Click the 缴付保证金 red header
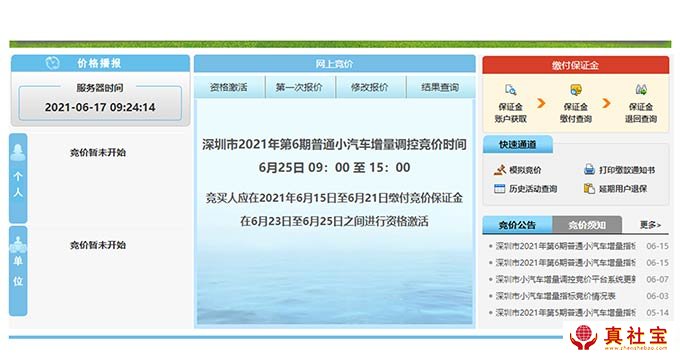Image resolution: width=680 pixels, height=360 pixels. point(575,65)
